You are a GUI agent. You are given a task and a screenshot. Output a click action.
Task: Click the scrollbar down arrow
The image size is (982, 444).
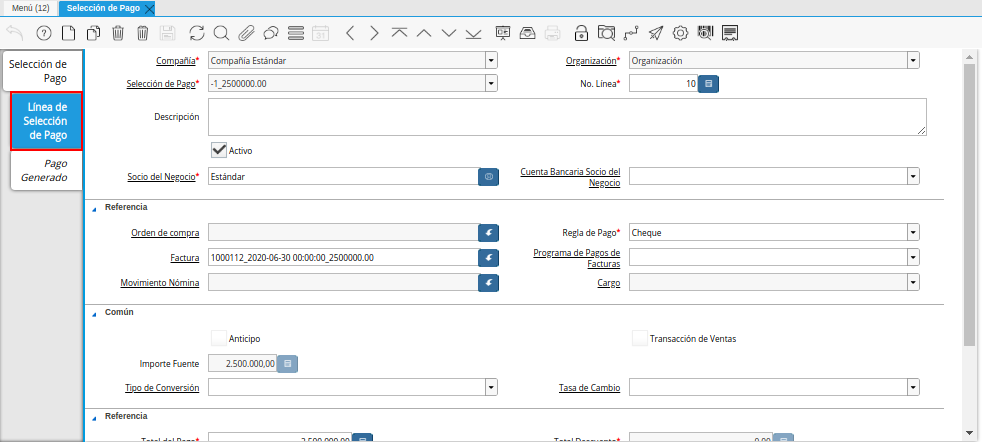(969, 433)
